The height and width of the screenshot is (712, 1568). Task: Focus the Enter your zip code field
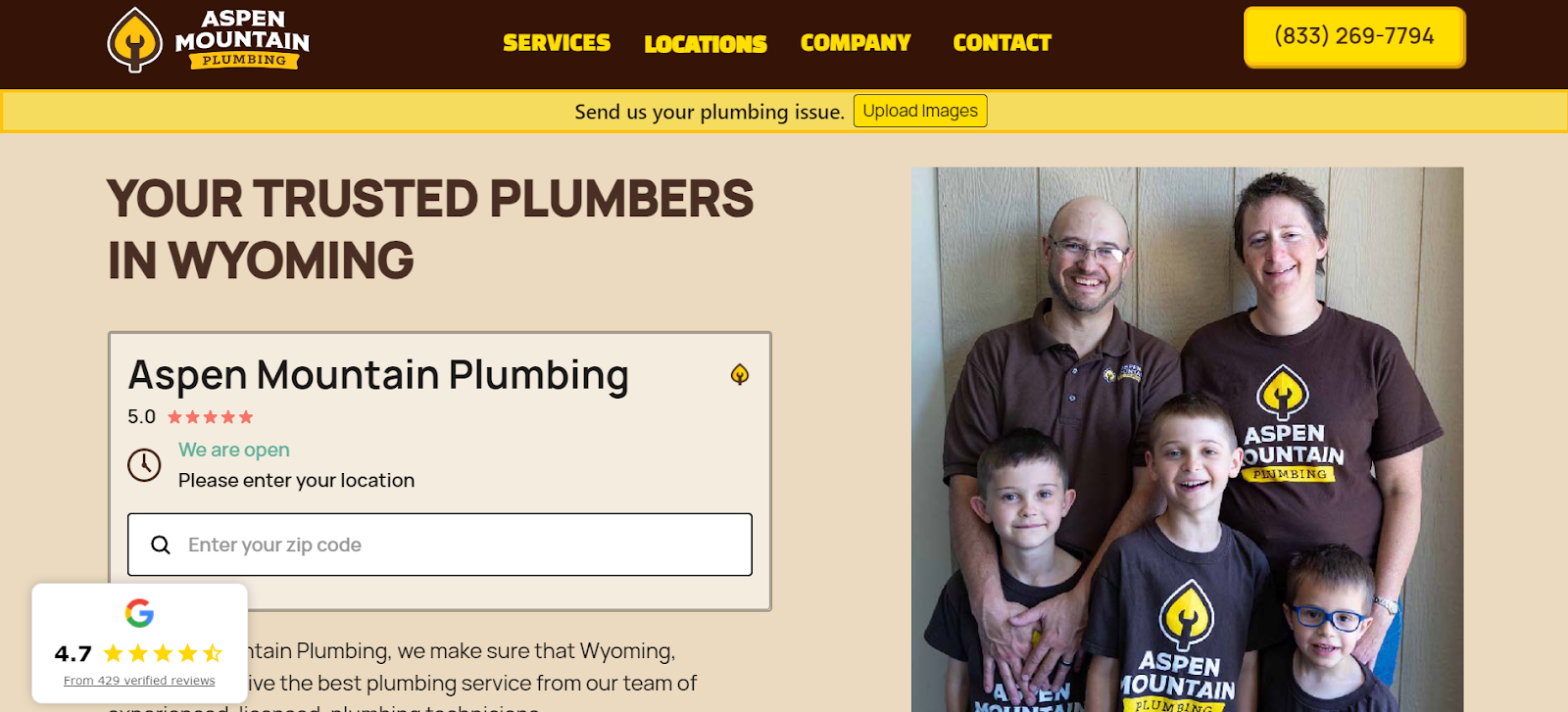(x=440, y=545)
